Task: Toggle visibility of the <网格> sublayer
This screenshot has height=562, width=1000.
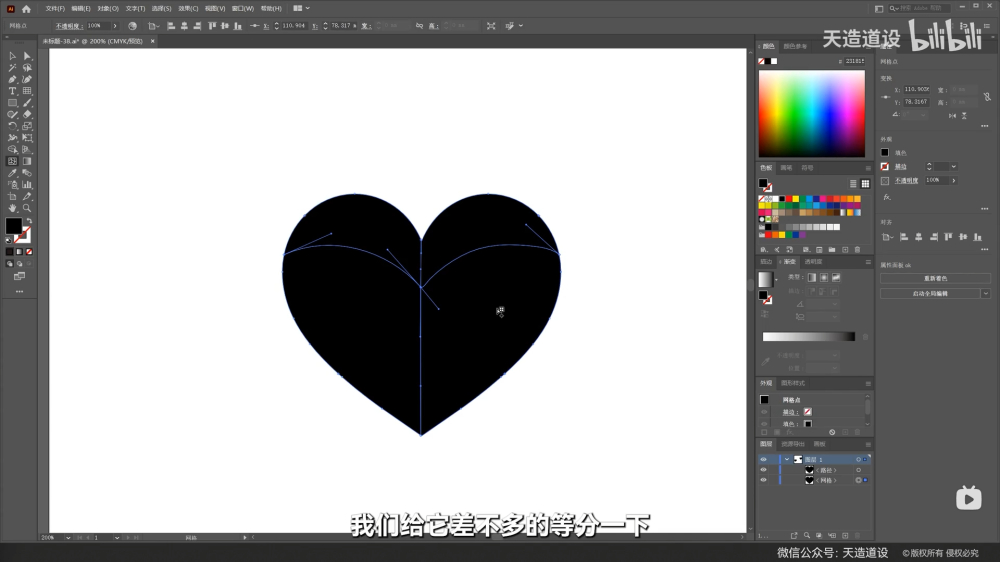Action: 763,480
